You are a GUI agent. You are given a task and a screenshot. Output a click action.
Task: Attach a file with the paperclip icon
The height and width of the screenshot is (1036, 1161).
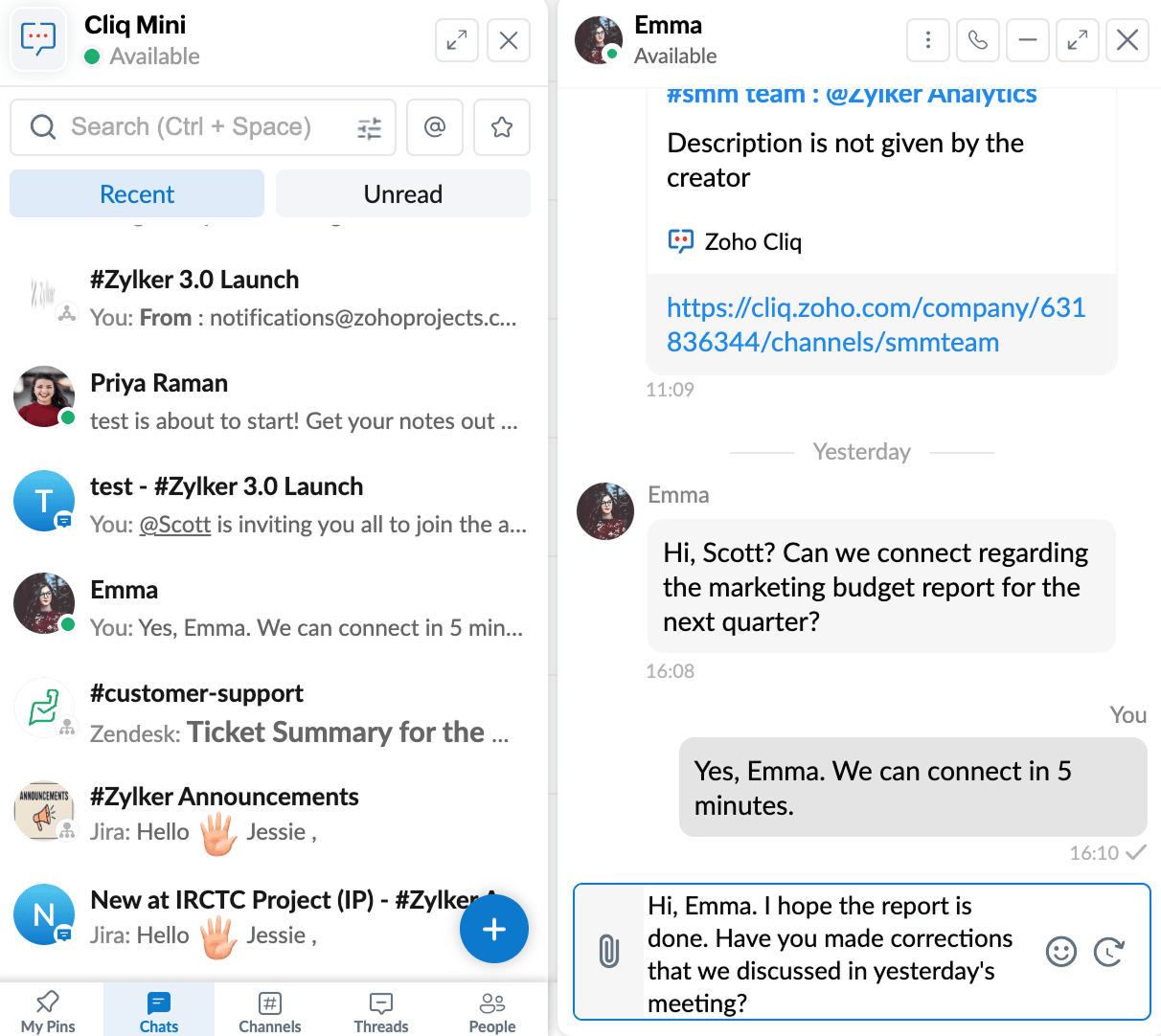point(609,951)
